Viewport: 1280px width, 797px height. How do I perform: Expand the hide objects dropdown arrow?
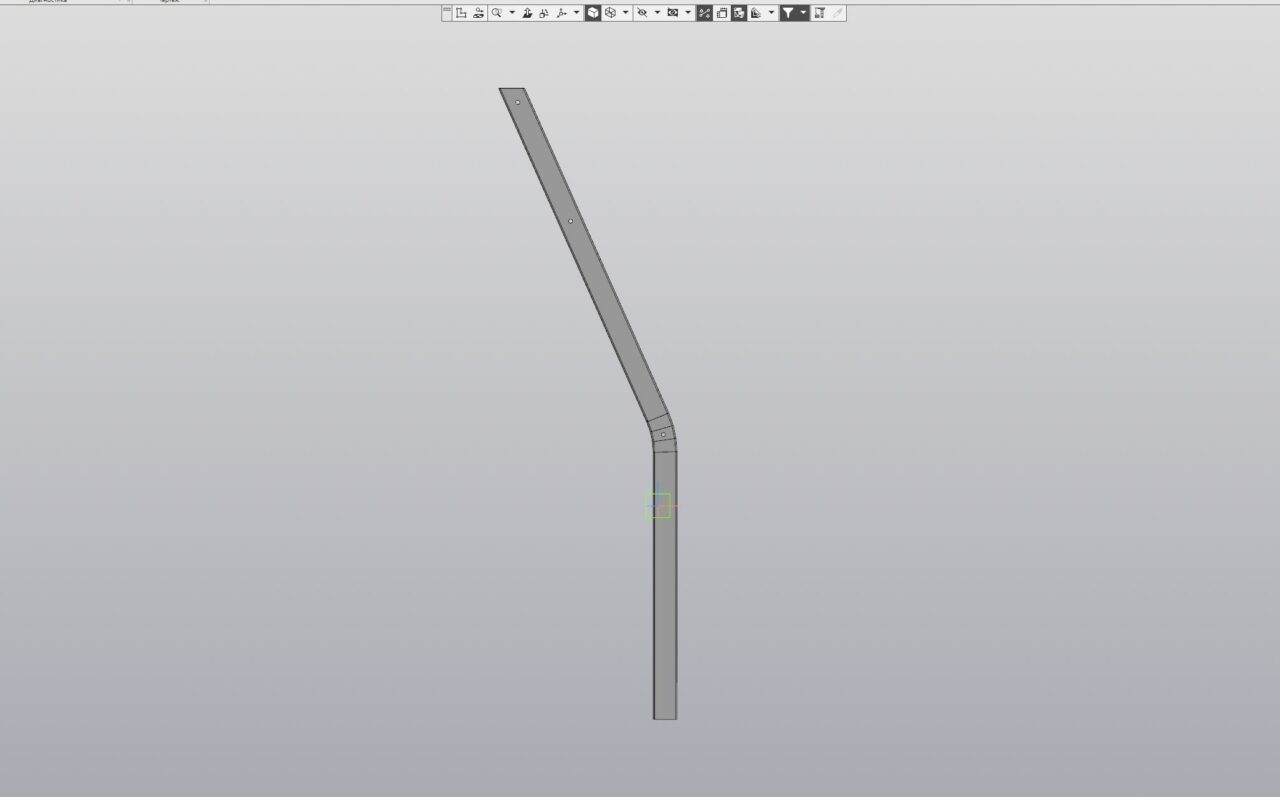pos(657,13)
